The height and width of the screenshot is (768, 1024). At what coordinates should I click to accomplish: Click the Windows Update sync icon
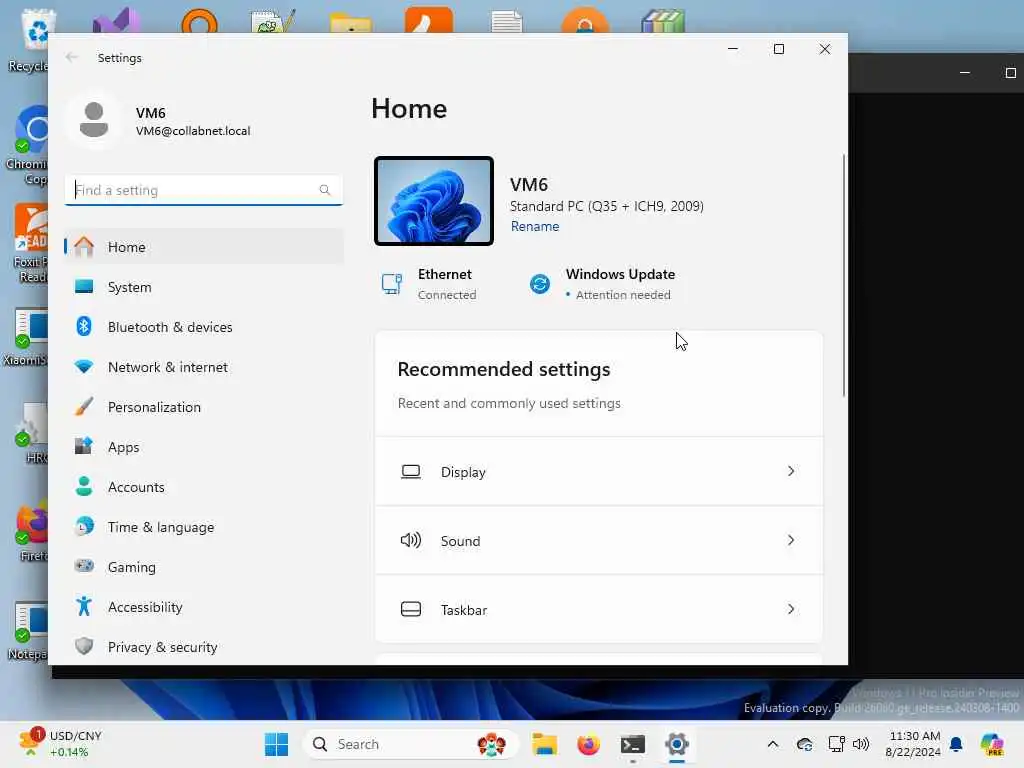pyautogui.click(x=540, y=284)
